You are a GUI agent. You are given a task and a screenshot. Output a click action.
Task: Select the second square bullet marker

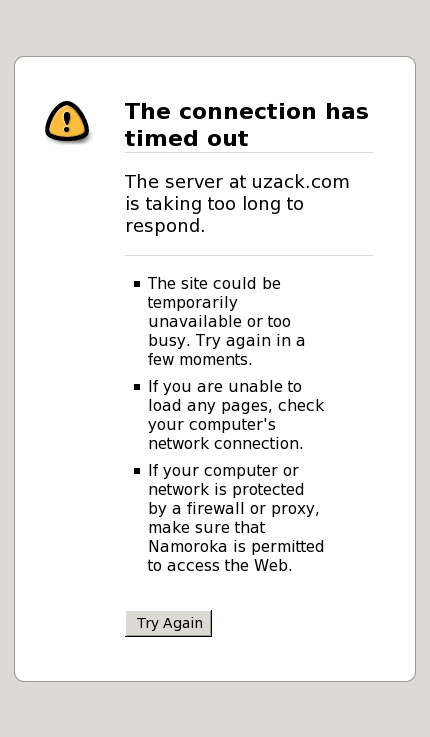pyautogui.click(x=137, y=387)
